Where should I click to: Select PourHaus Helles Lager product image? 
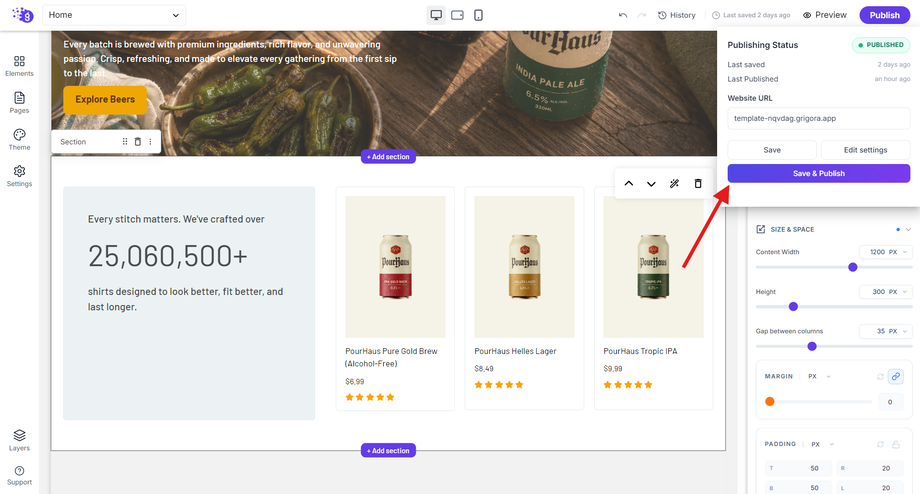tap(525, 267)
